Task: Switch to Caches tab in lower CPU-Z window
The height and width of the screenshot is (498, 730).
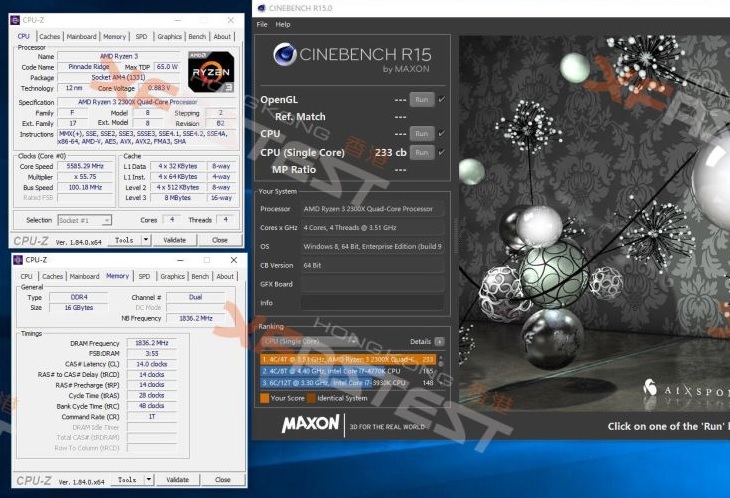Action: (52, 276)
